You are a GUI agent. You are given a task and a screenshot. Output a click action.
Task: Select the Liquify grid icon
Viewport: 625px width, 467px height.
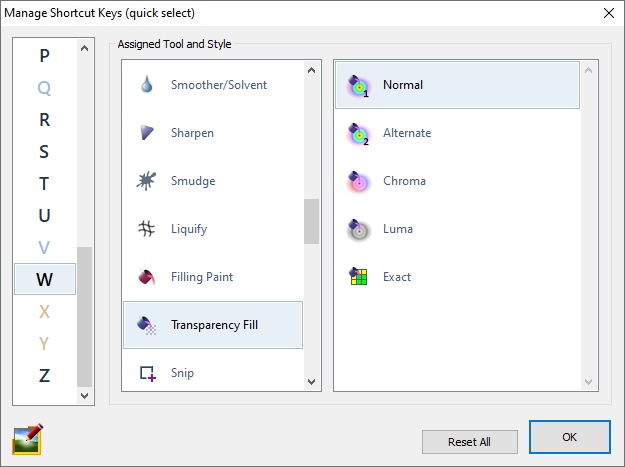click(x=147, y=229)
